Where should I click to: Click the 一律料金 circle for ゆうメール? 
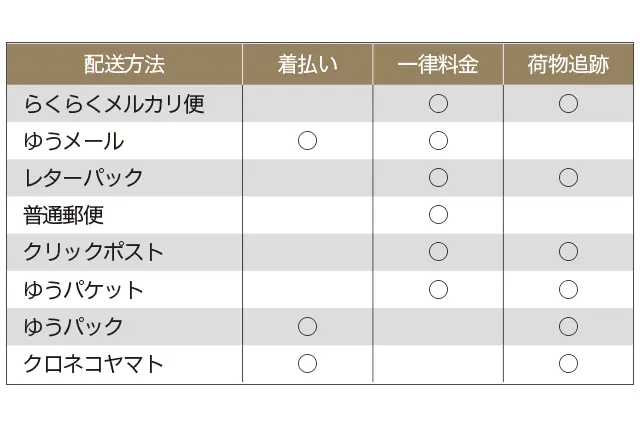(438, 141)
